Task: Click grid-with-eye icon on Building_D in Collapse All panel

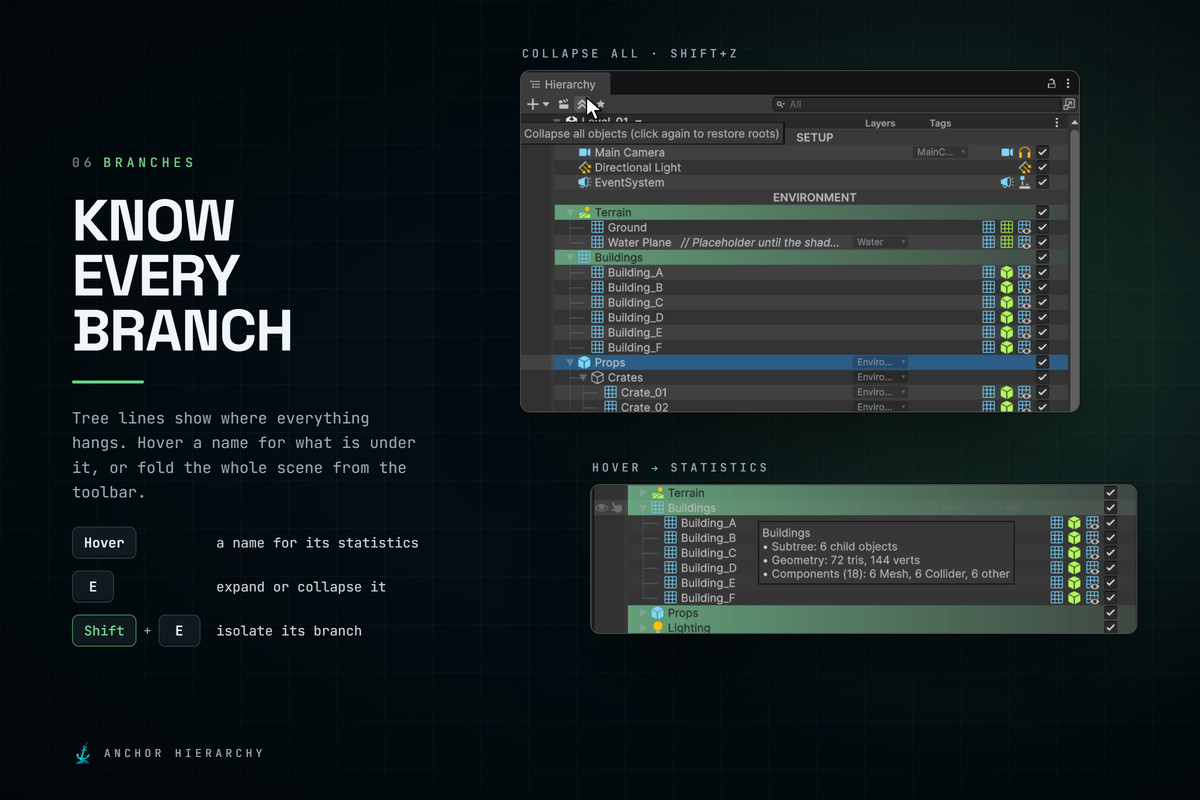Action: [x=1024, y=318]
